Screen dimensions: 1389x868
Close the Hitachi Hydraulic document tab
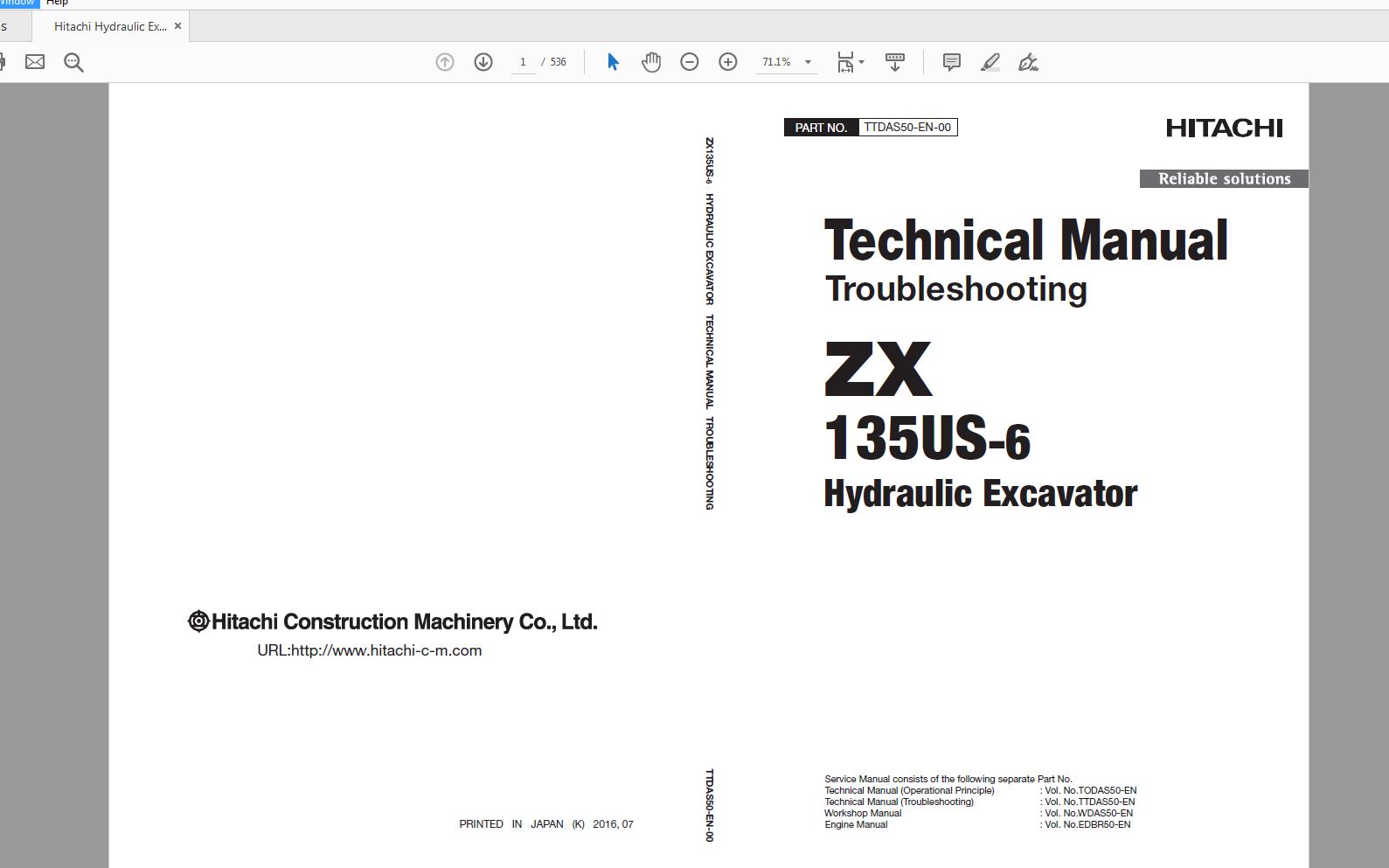click(178, 26)
